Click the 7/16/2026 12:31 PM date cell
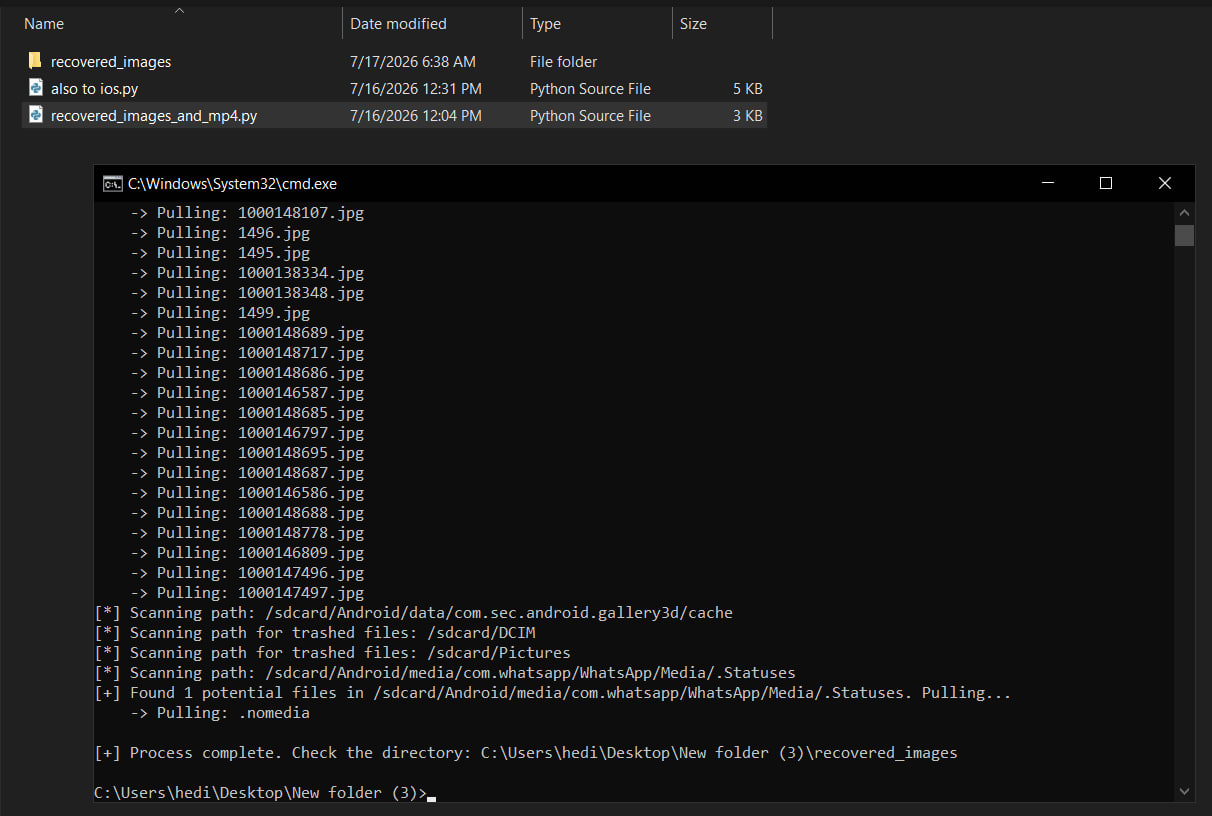Viewport: 1212px width, 816px height. click(x=416, y=89)
